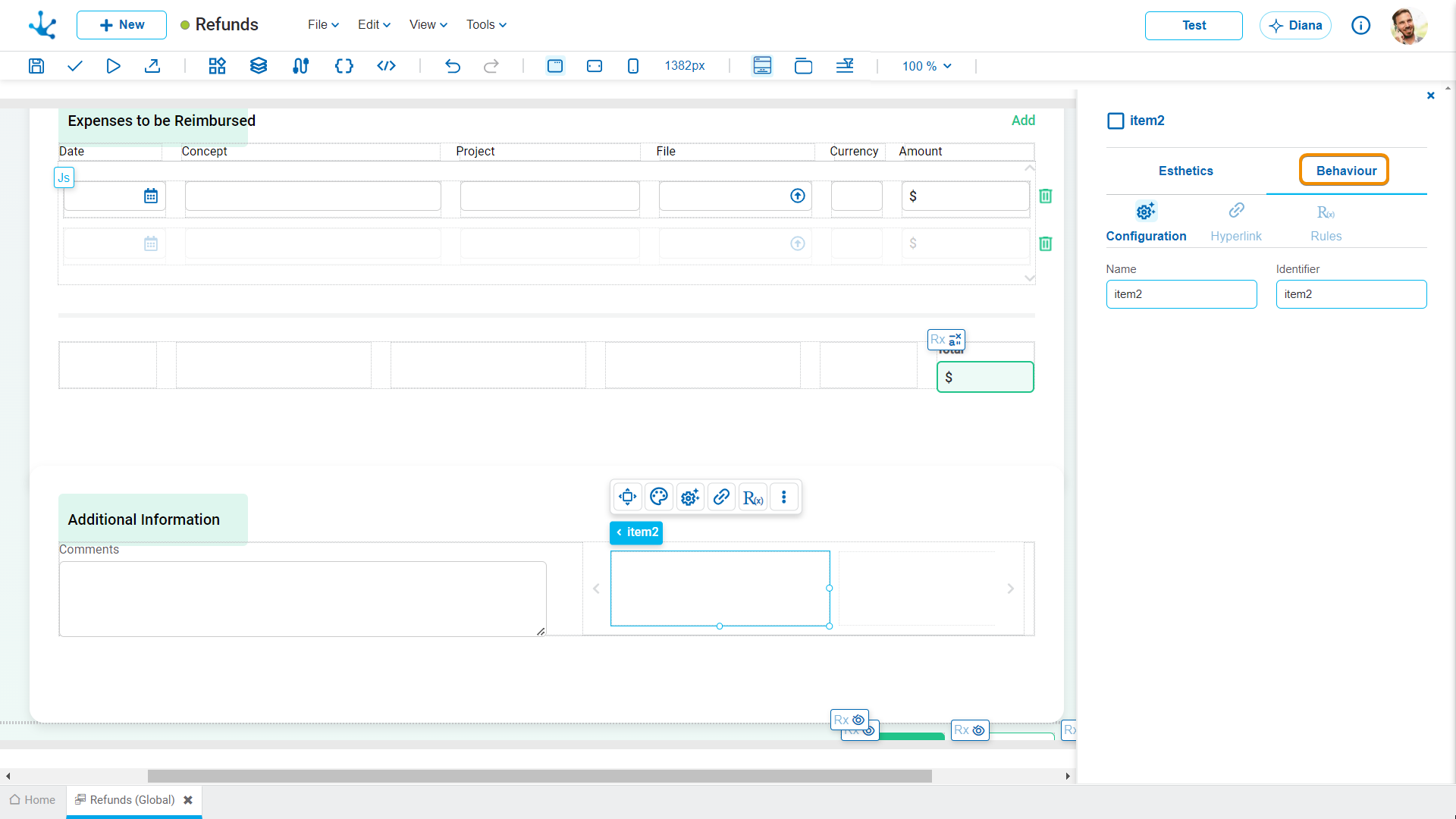Click the checkmark validate icon
The height and width of the screenshot is (819, 1456).
pyautogui.click(x=74, y=66)
